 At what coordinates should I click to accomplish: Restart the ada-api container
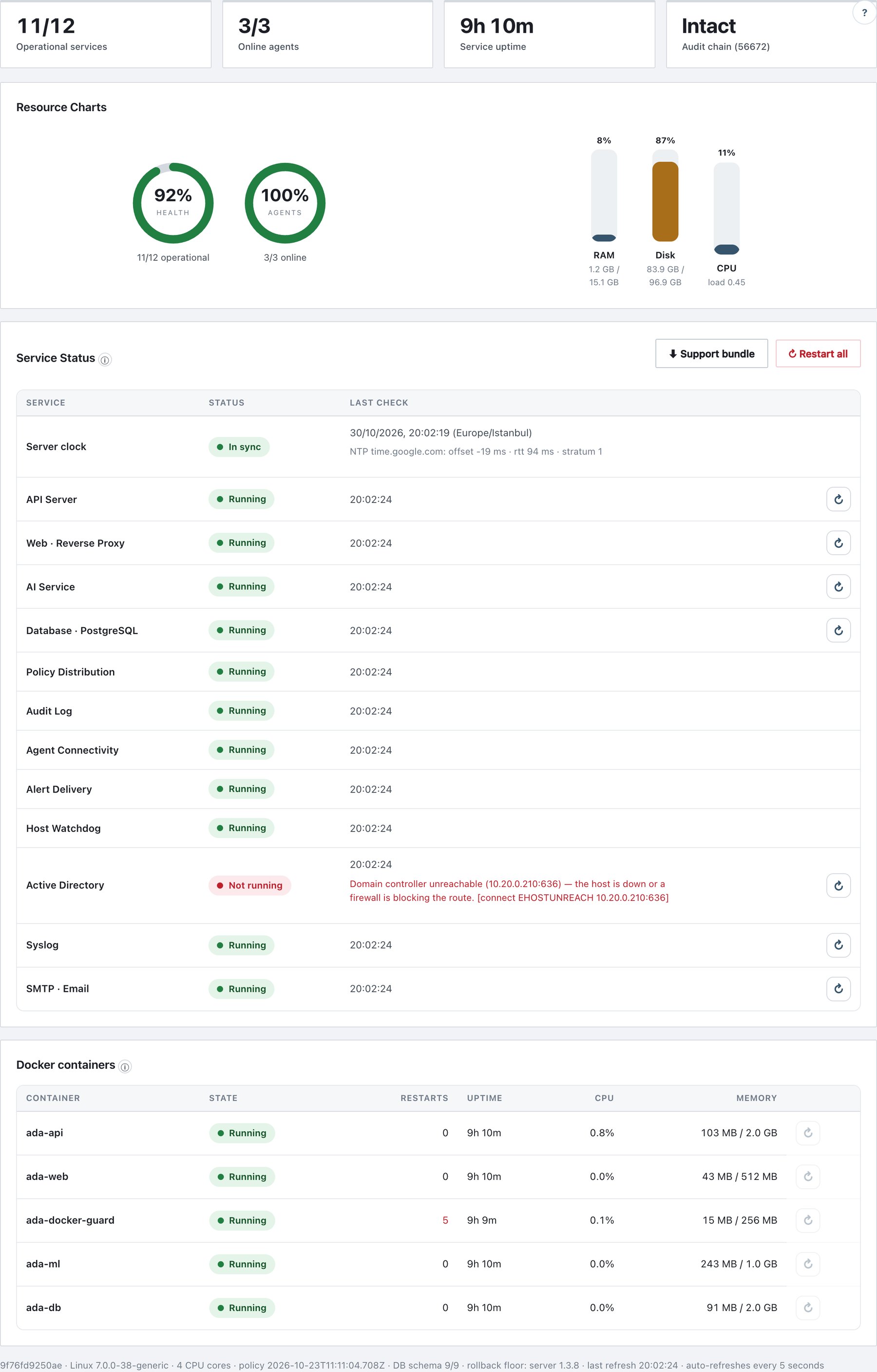[x=807, y=1133]
